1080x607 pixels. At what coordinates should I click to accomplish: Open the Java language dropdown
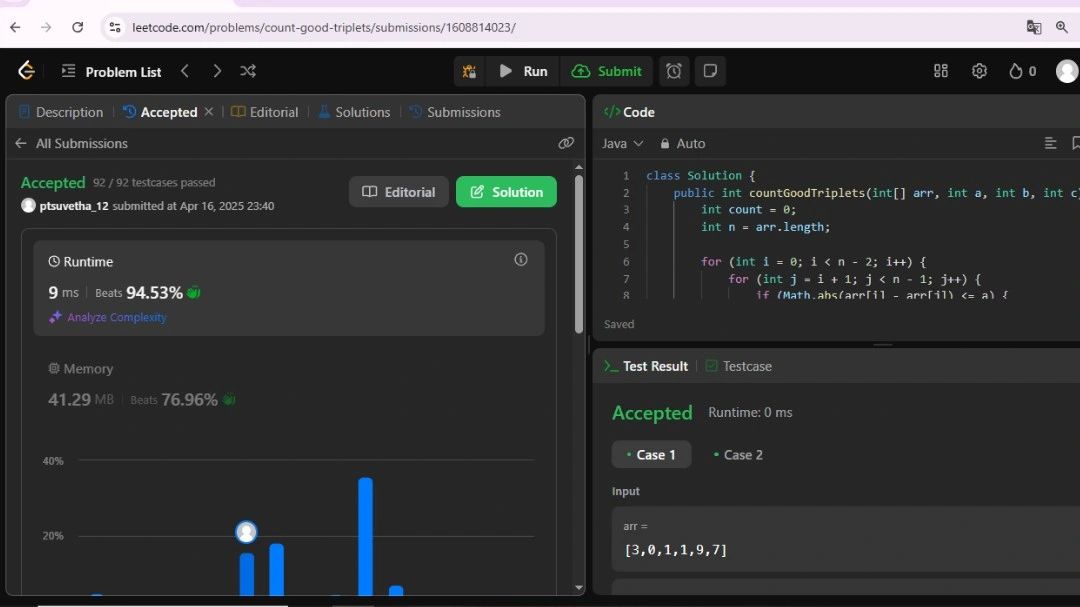(623, 143)
